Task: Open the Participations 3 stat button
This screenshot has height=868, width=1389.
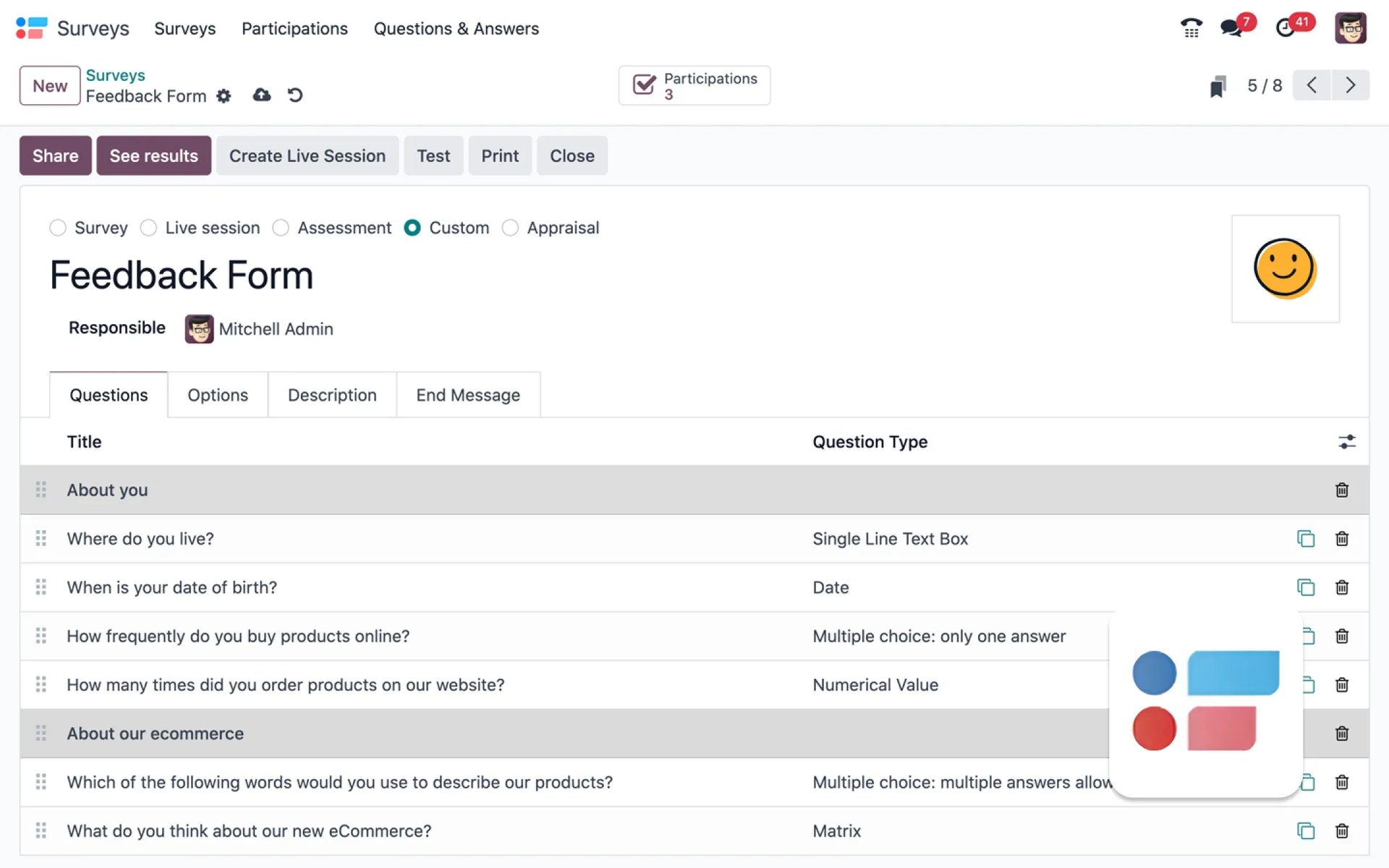Action: pyautogui.click(x=694, y=85)
